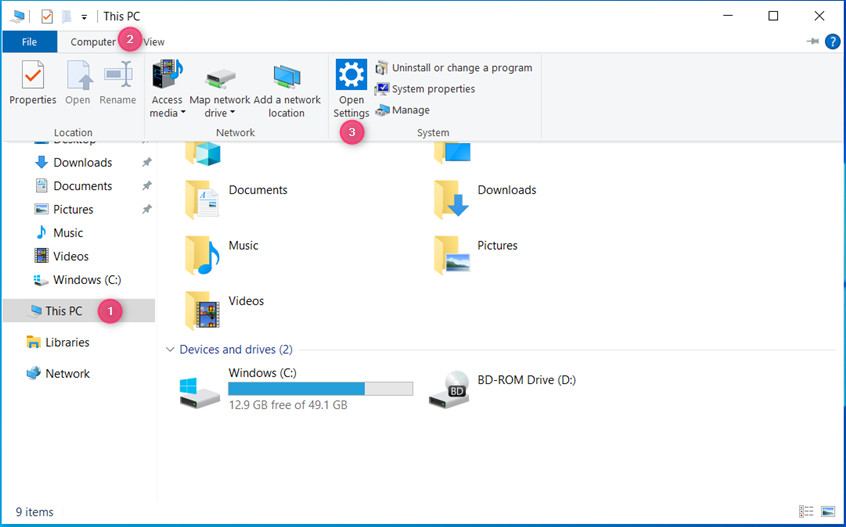846x527 pixels.
Task: Click the Windows (C:) storage usage bar
Action: pyautogui.click(x=320, y=389)
